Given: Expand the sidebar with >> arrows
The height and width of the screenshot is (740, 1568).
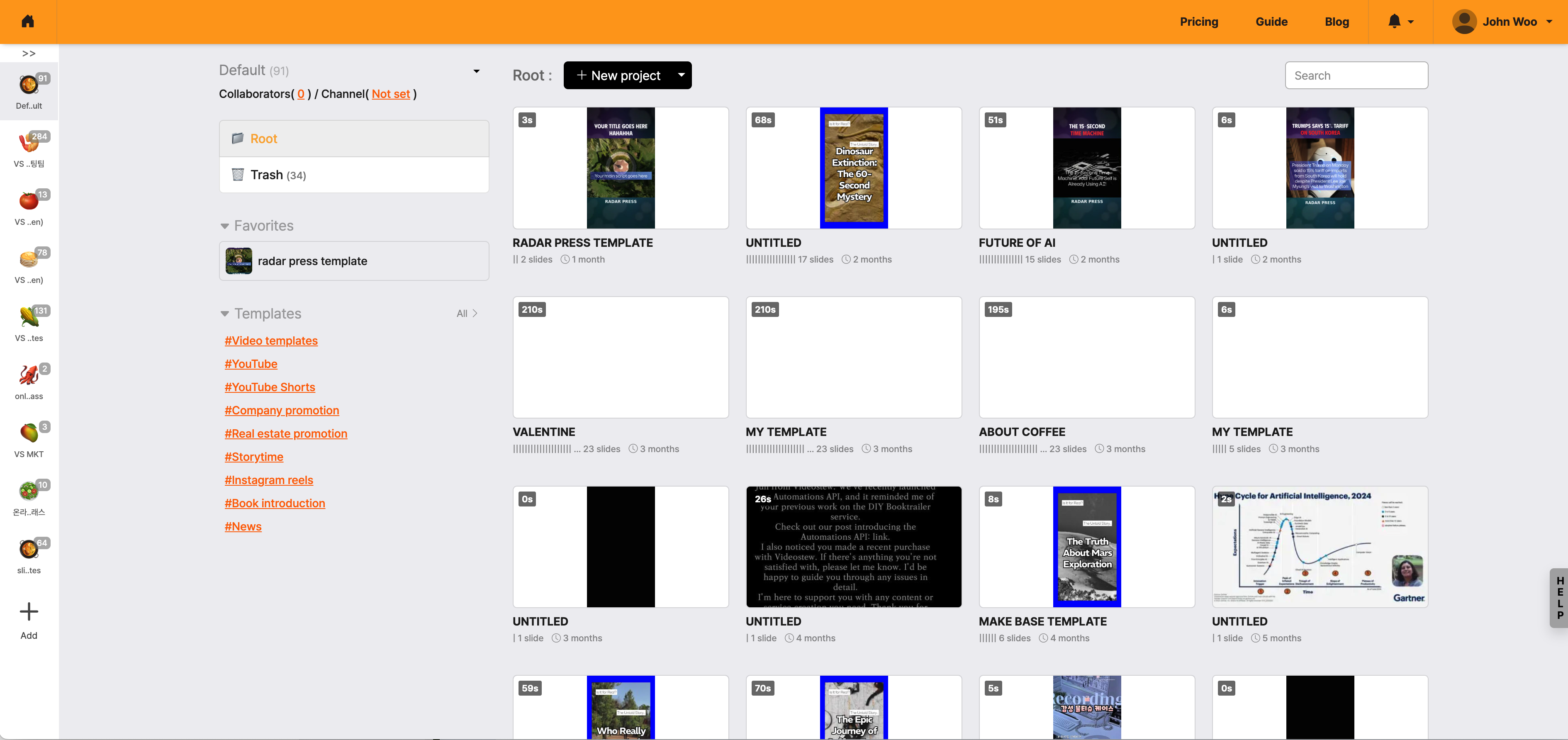Looking at the screenshot, I should point(29,54).
